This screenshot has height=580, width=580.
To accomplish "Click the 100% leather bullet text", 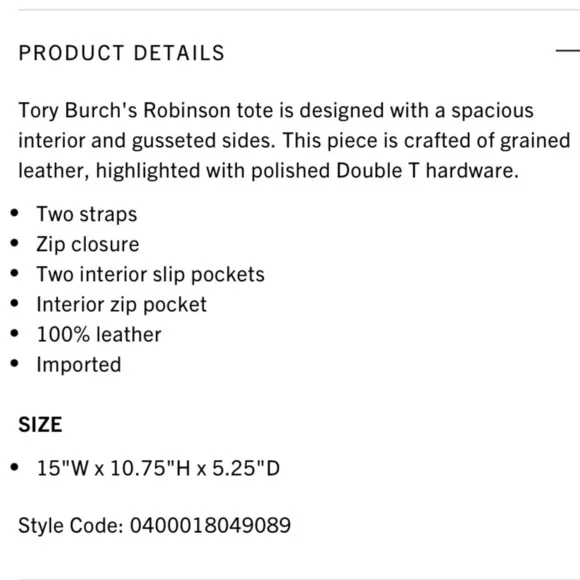I will 99,335.
